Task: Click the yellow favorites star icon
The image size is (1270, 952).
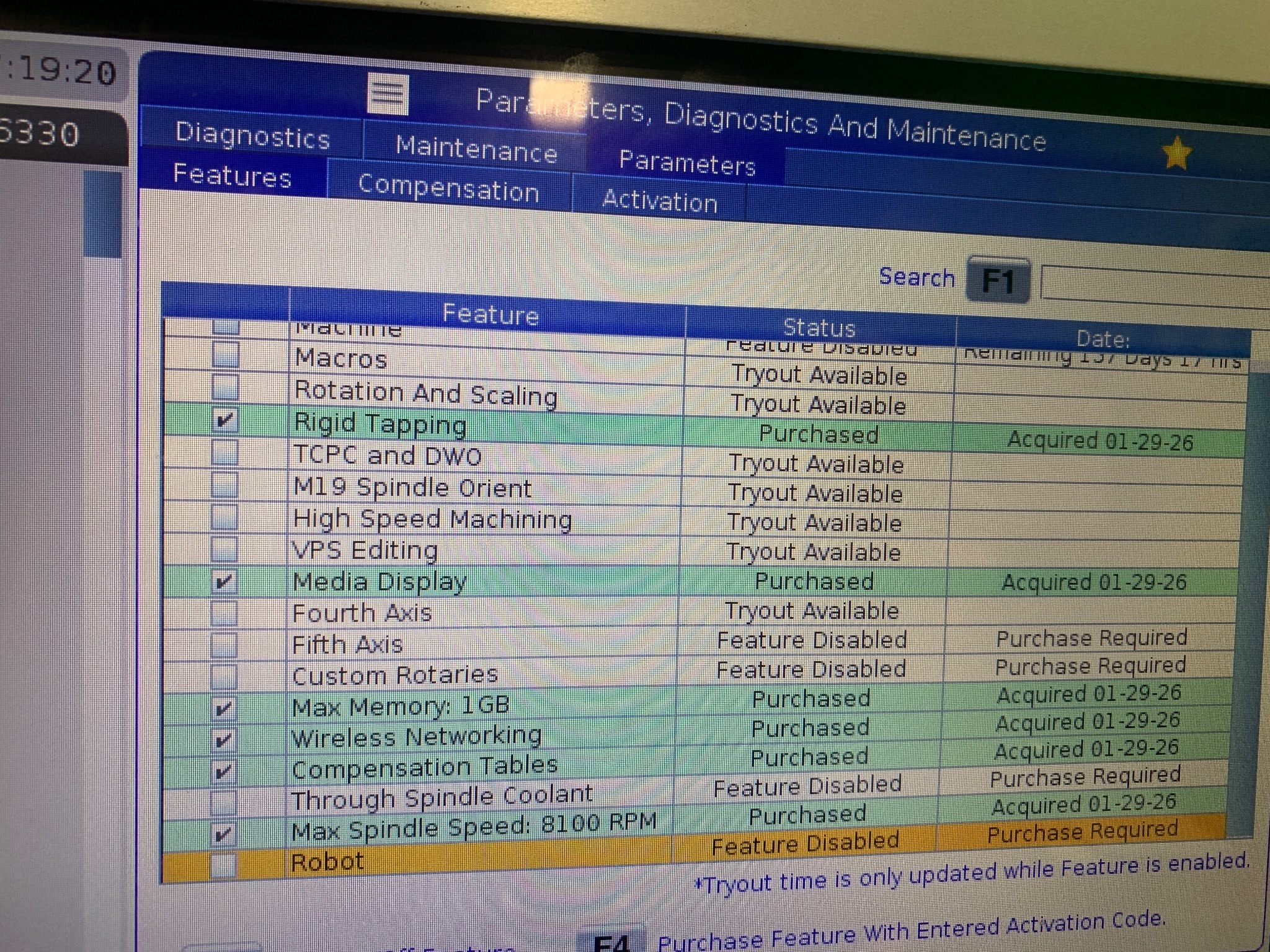Action: pyautogui.click(x=1176, y=153)
